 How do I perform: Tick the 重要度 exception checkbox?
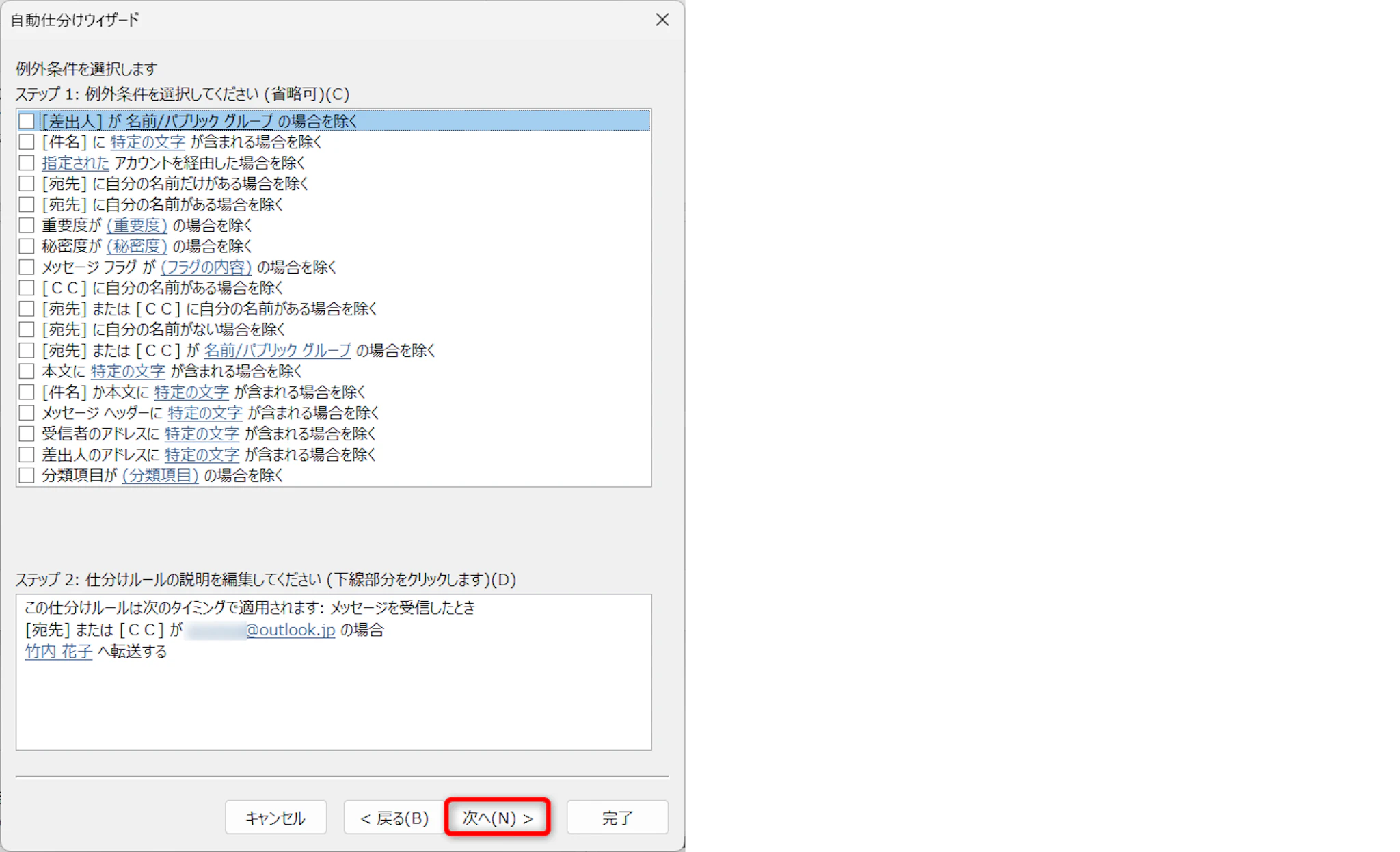[x=27, y=226]
